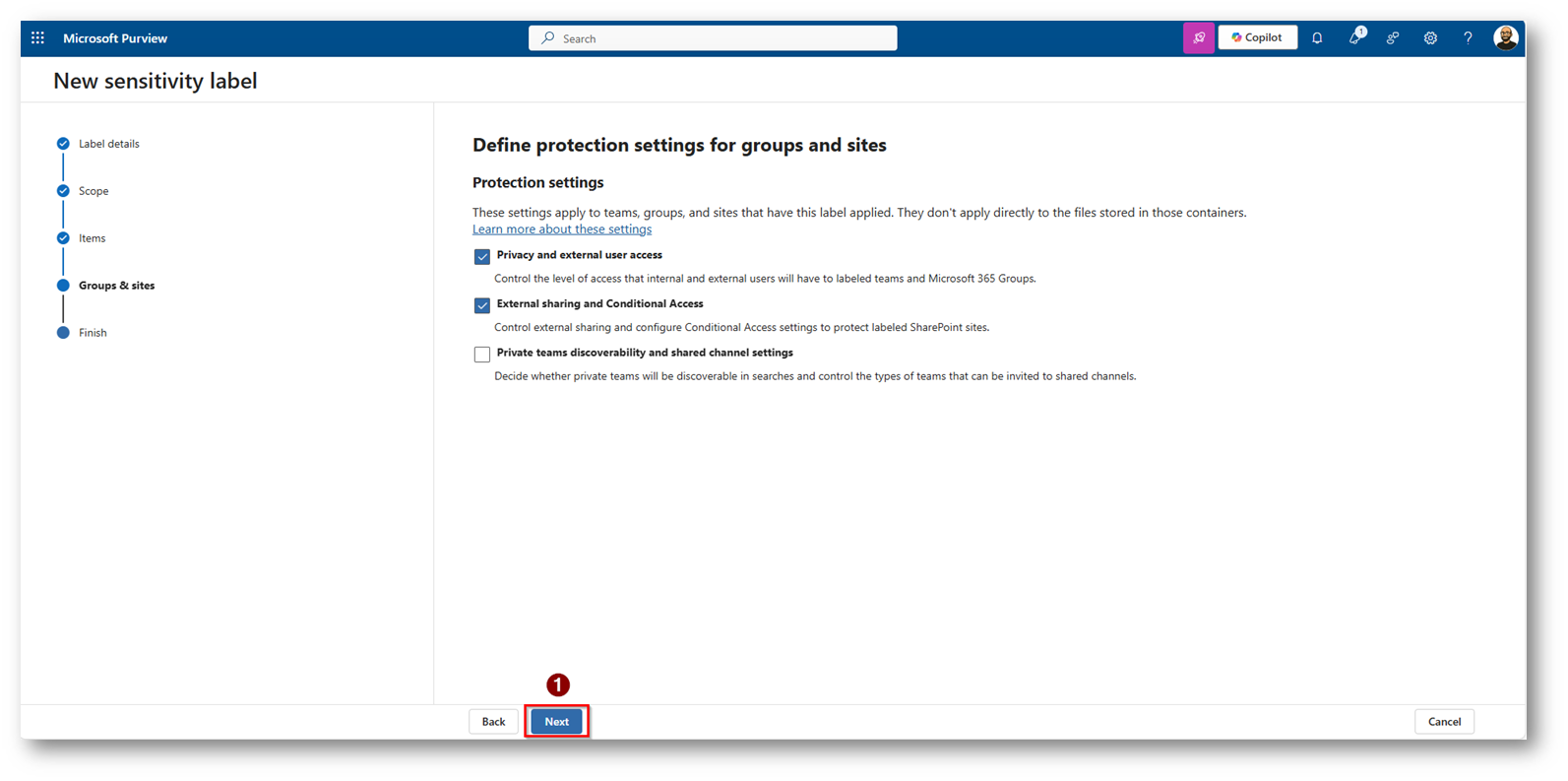
Task: Go to the Scope step
Action: pos(94,191)
